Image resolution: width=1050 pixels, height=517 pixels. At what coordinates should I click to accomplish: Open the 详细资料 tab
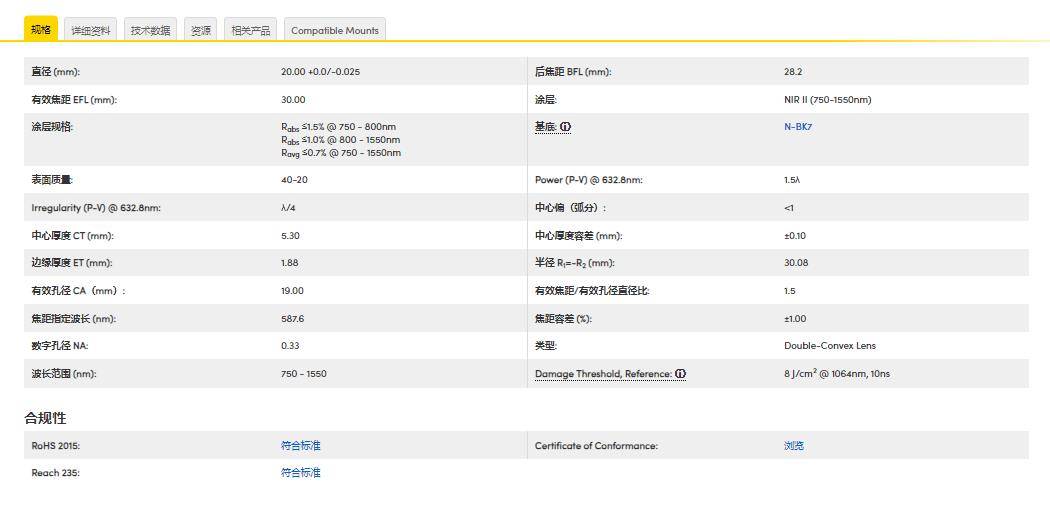click(x=91, y=30)
